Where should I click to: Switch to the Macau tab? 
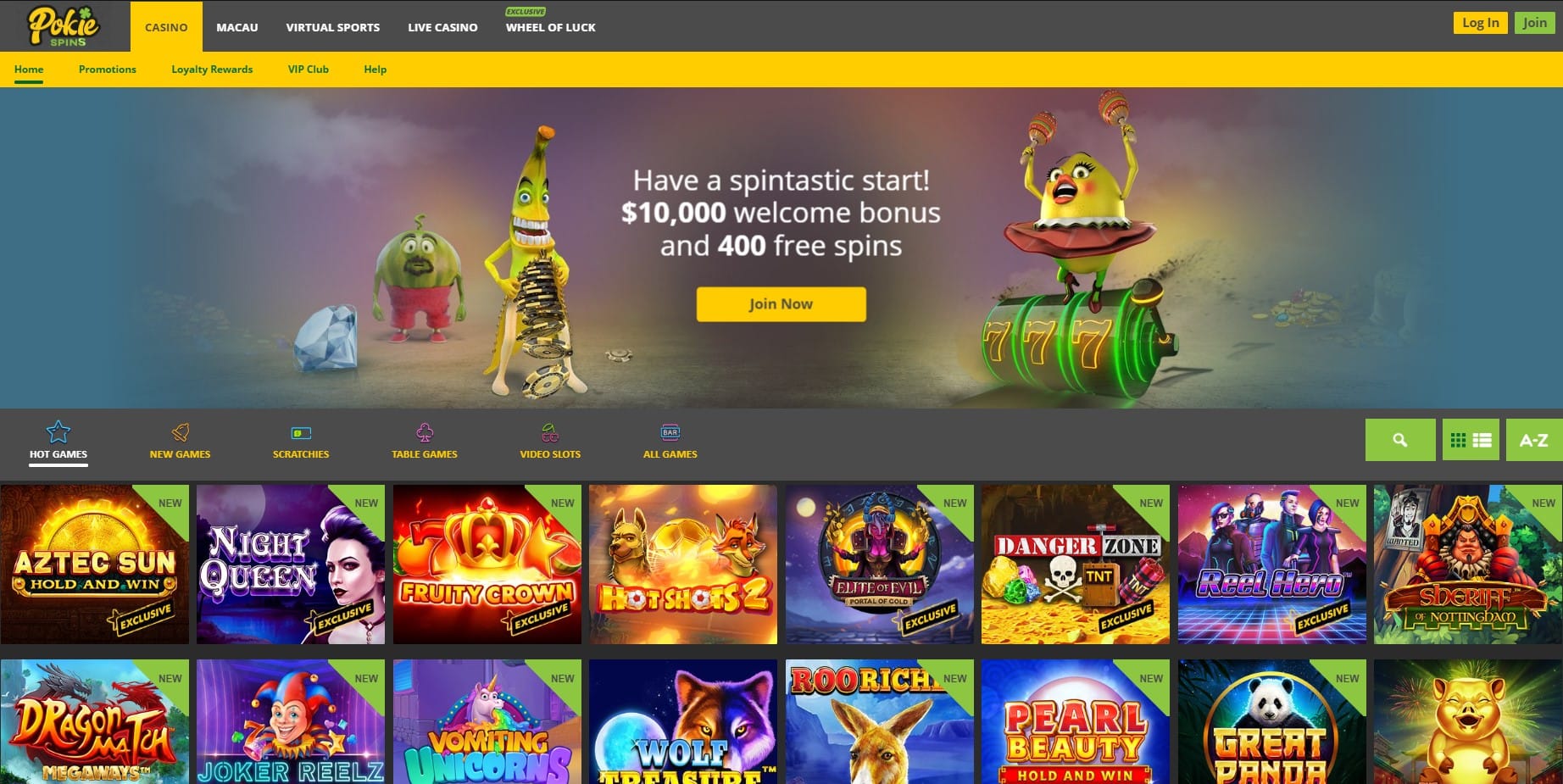coord(237,27)
